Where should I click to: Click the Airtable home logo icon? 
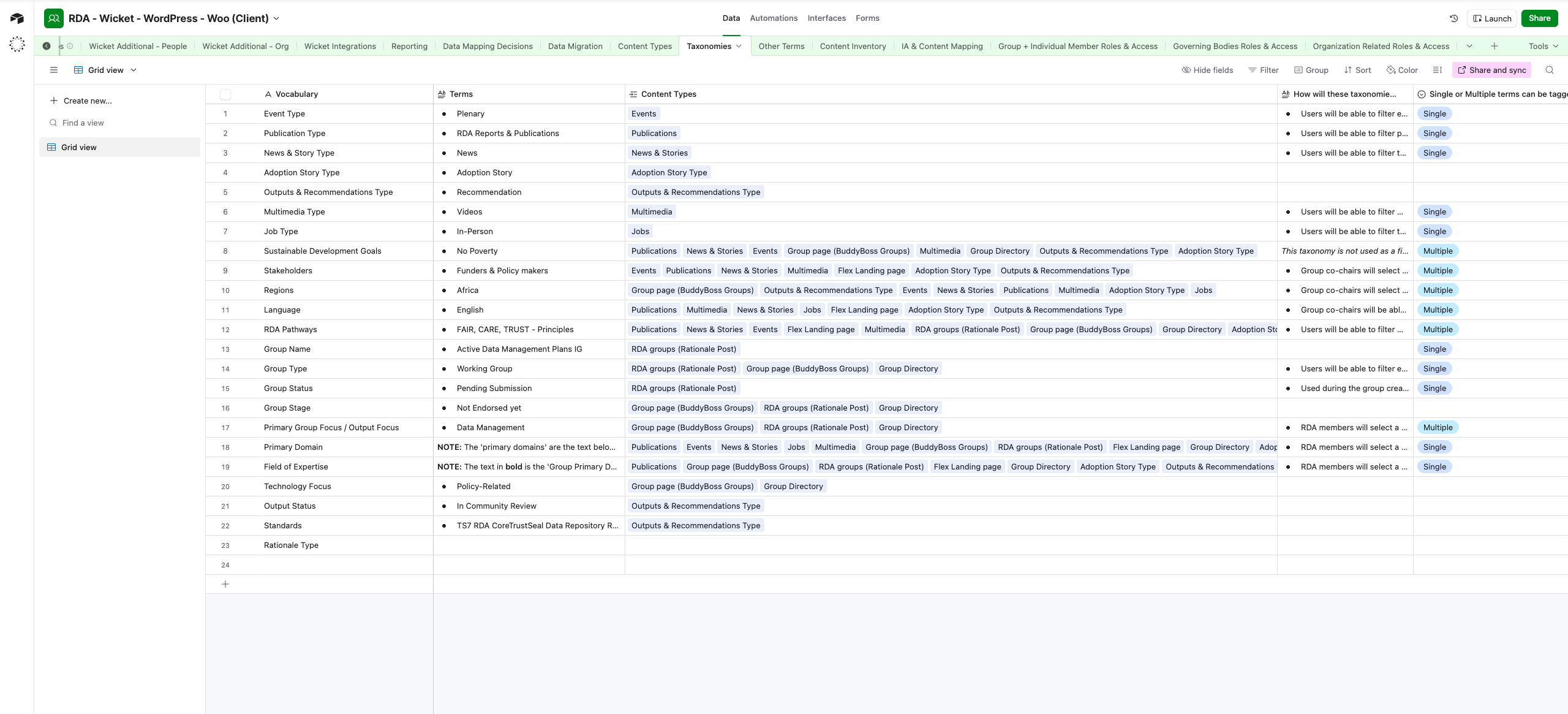click(x=17, y=18)
